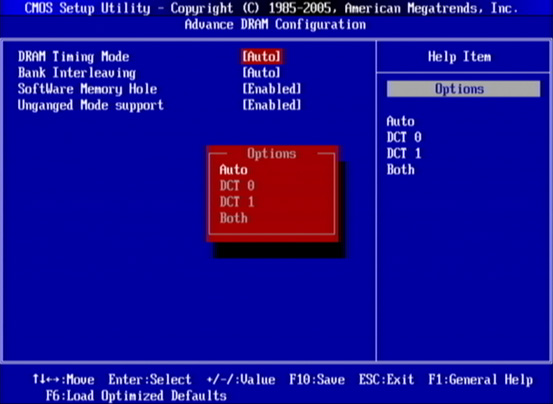Select Both in the Options popup
The width and height of the screenshot is (553, 404).
tap(233, 218)
